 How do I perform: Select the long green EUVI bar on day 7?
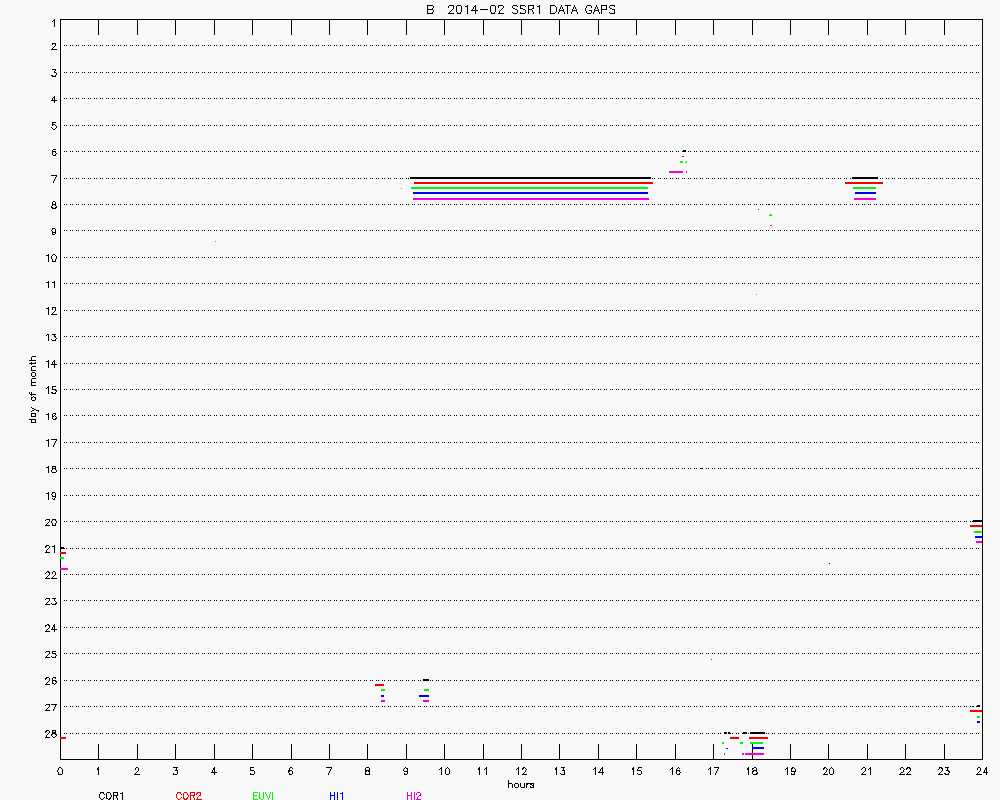point(530,188)
